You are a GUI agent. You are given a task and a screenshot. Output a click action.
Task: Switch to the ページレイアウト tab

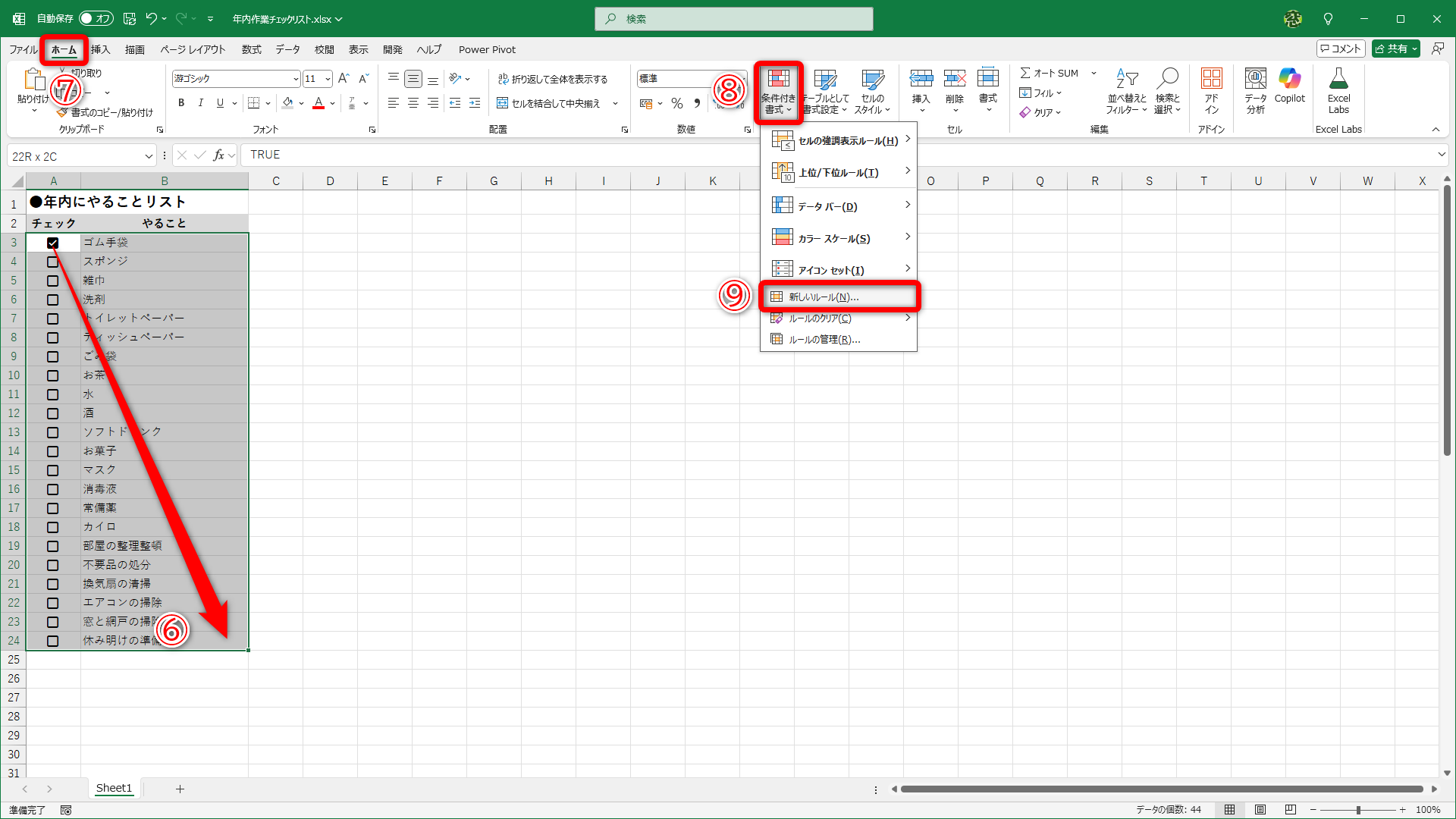pyautogui.click(x=193, y=49)
